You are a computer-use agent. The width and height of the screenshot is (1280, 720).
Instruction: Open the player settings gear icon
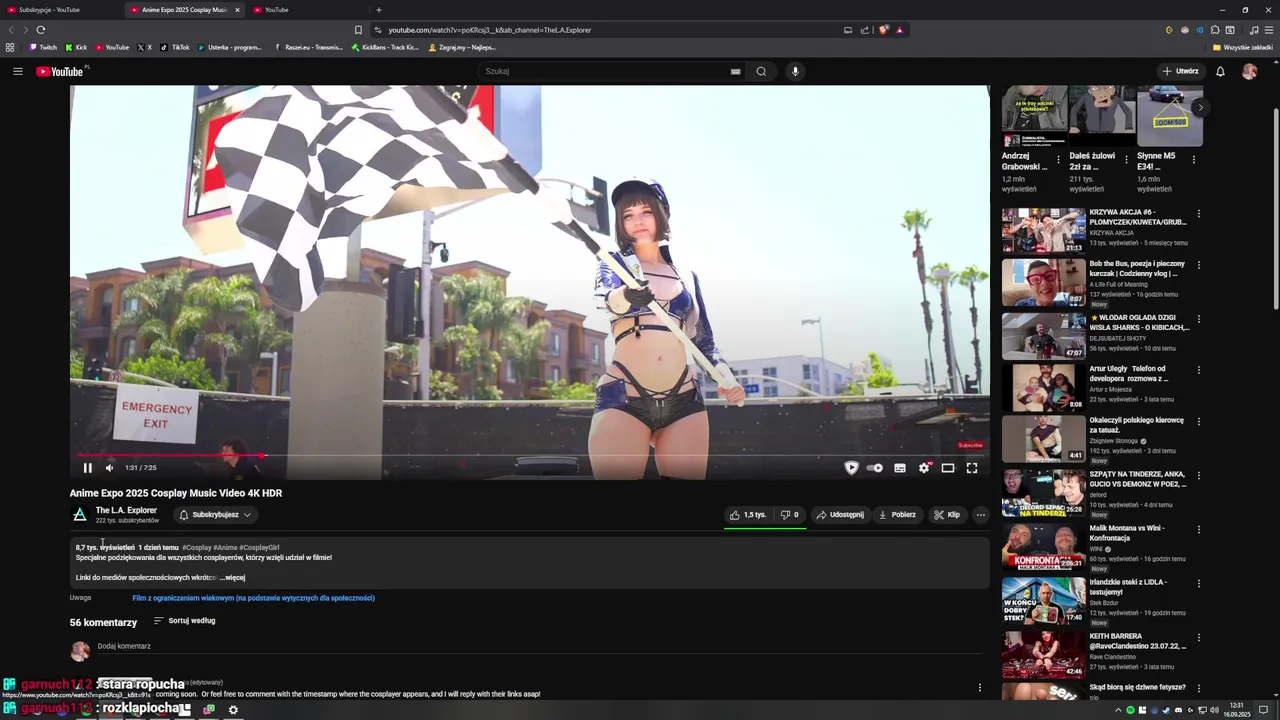click(924, 468)
